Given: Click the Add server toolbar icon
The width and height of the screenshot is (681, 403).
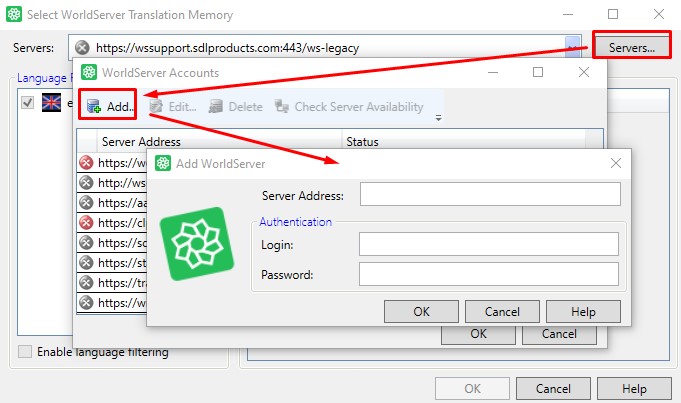Looking at the screenshot, I should click(x=94, y=107).
